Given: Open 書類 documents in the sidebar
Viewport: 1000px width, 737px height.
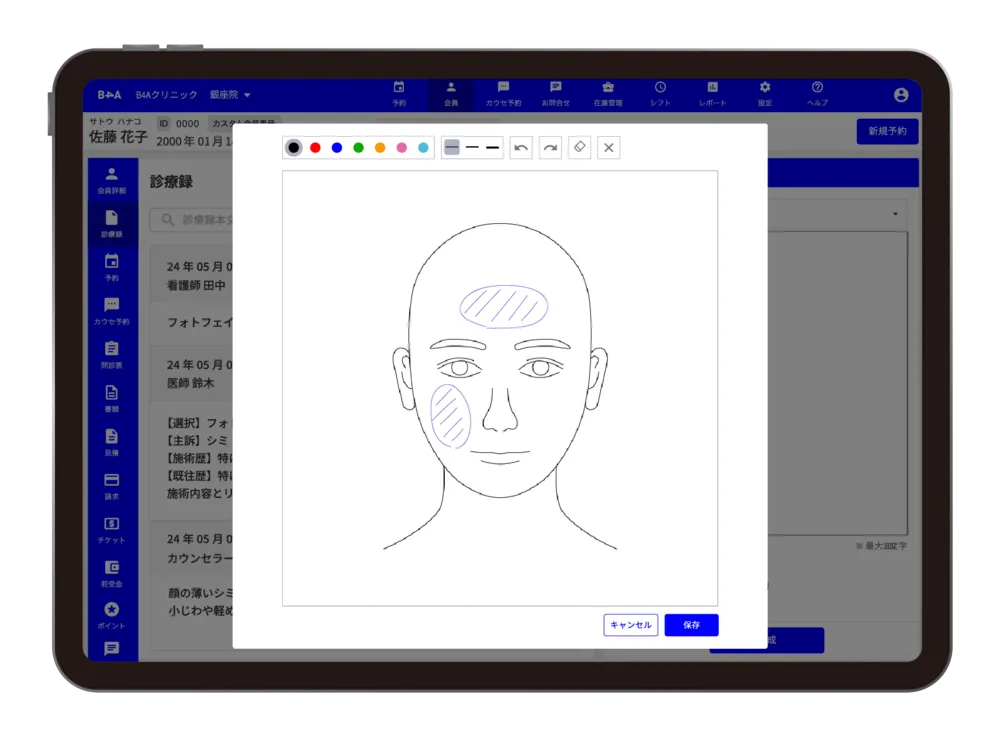Looking at the screenshot, I should point(112,399).
